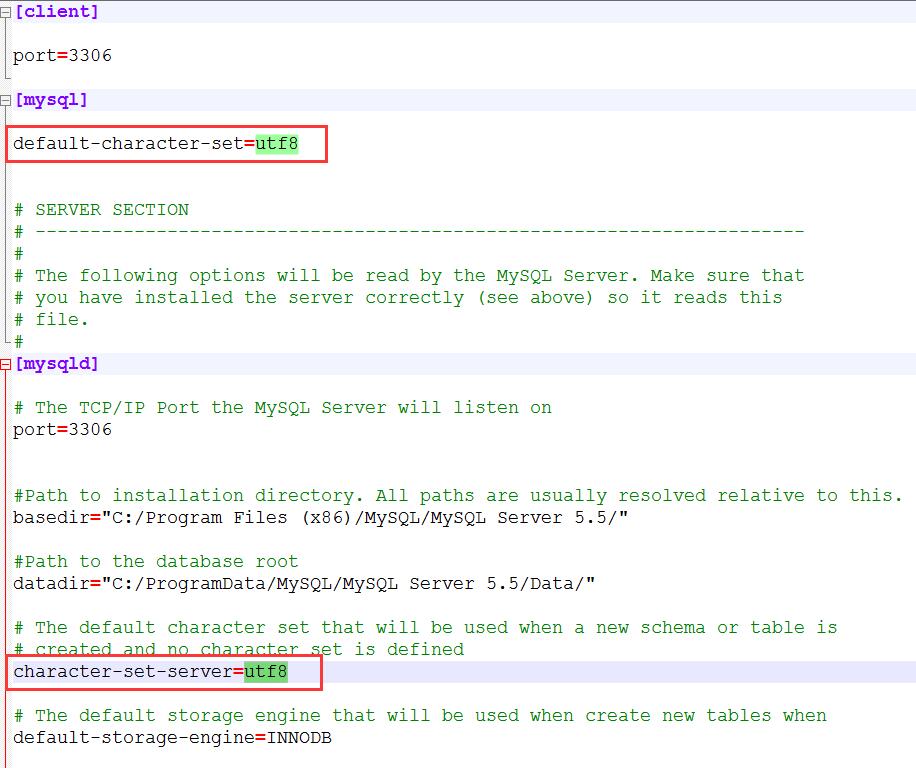This screenshot has height=768, width=916.
Task: Click the comment 'you have installed the server correctly'
Action: [398, 298]
